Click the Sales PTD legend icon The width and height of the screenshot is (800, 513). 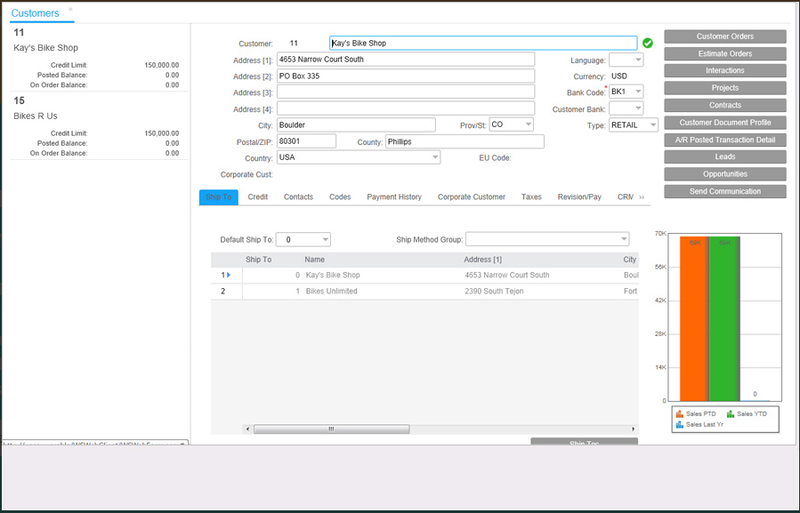[679, 414]
